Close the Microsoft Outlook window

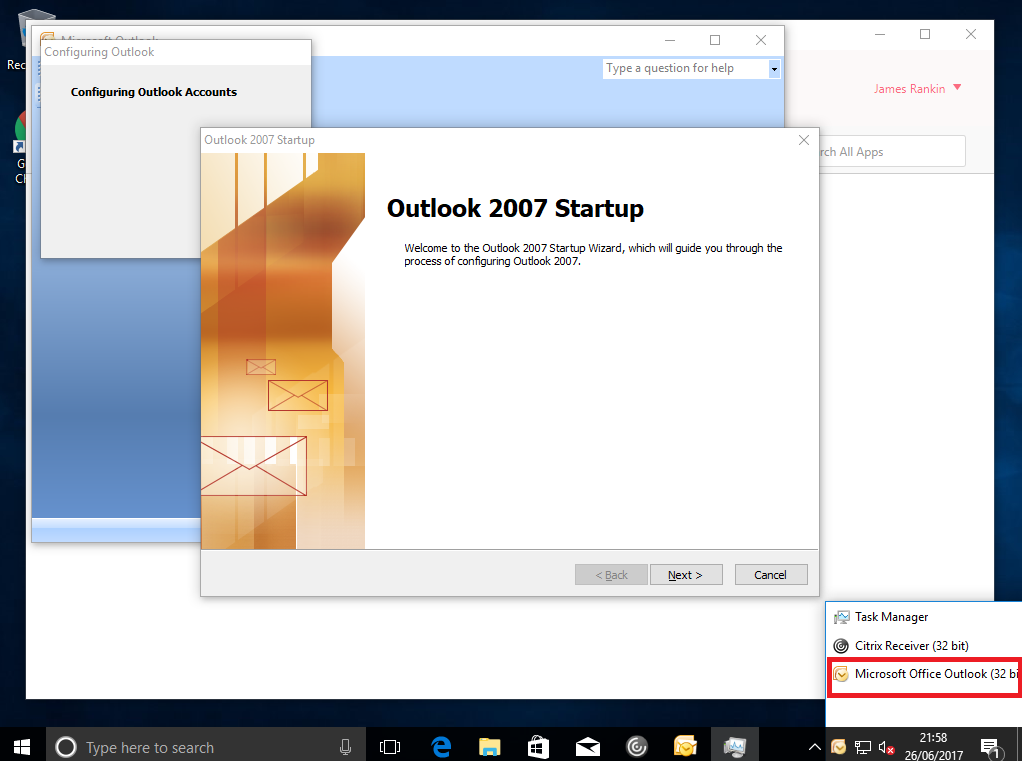(x=761, y=40)
